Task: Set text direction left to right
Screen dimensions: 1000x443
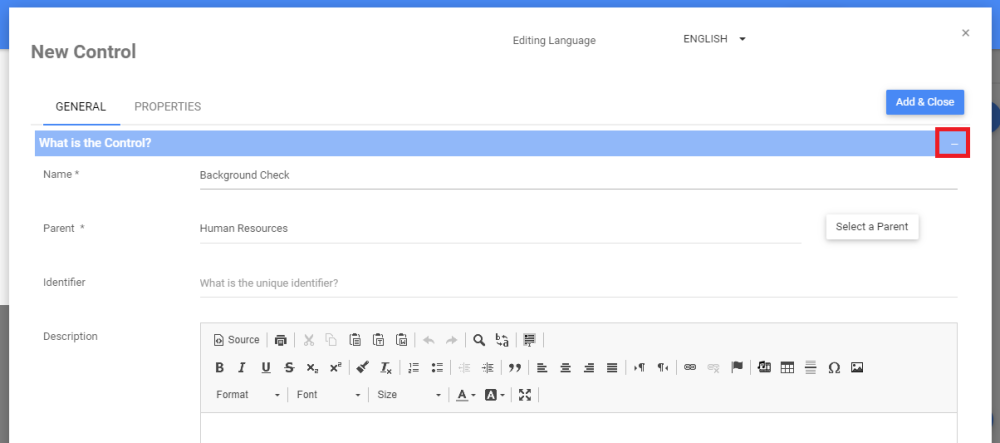Action: 639,367
